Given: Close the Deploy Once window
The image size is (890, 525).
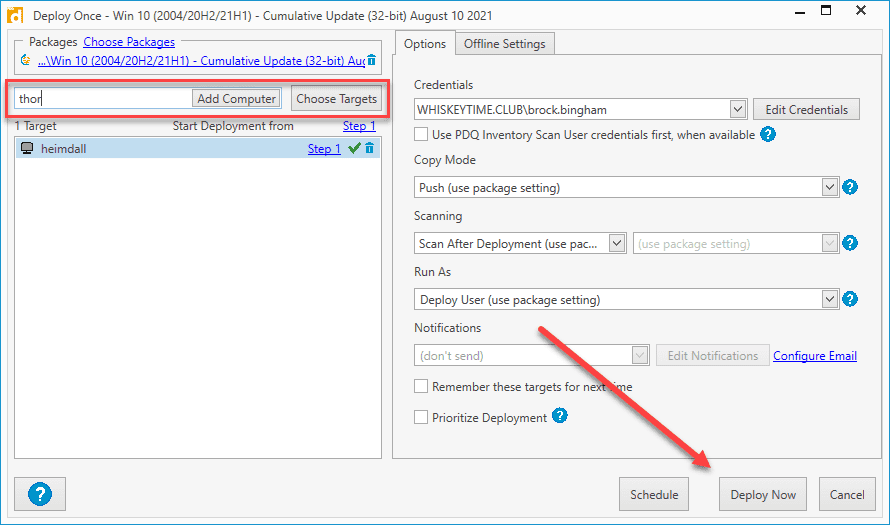Looking at the screenshot, I should tap(861, 11).
